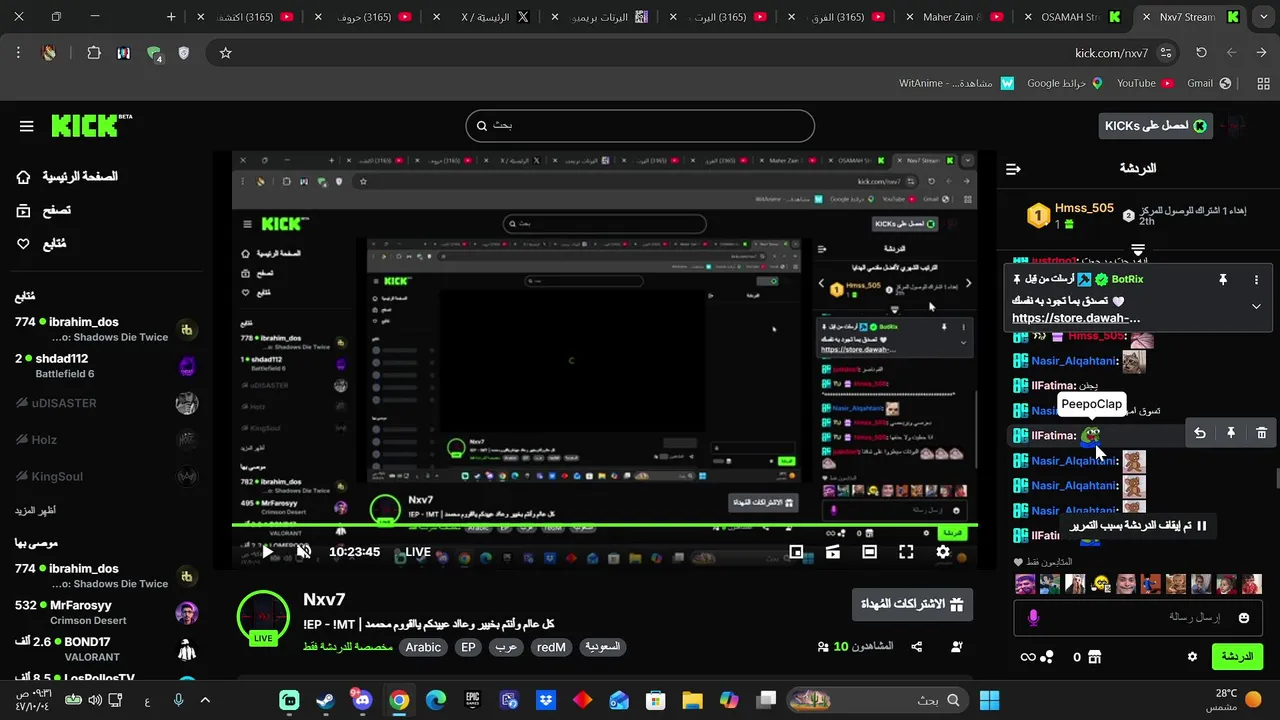Image resolution: width=1280 pixels, height=720 pixels.
Task: Open BOND17 VALORANT channel
Action: click(106, 649)
